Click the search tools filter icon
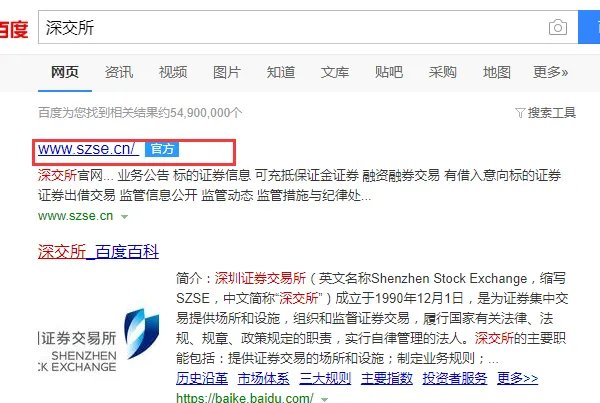This screenshot has height=403, width=600. pyautogui.click(x=520, y=113)
